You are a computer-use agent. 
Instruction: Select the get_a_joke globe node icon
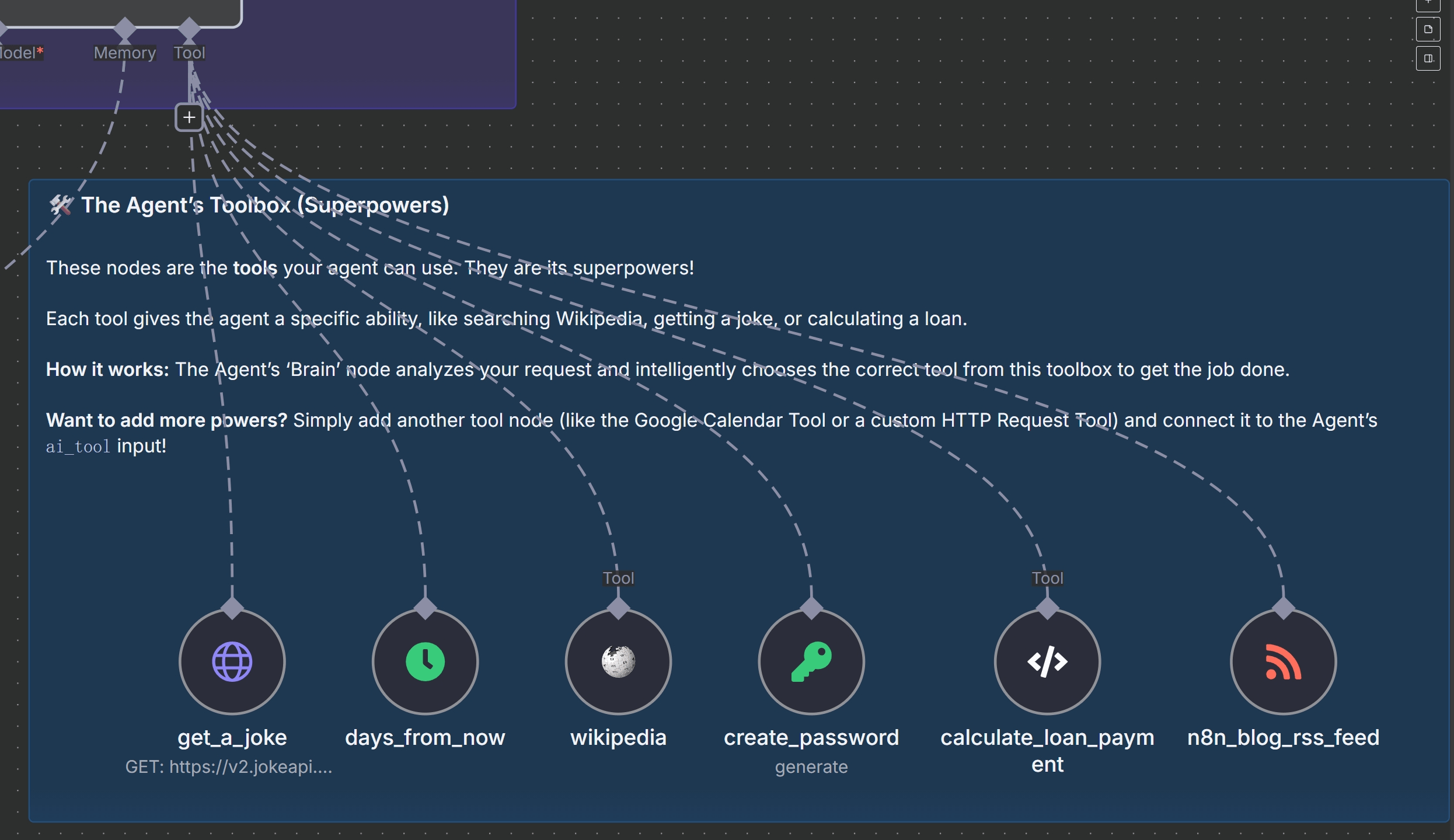tap(232, 661)
